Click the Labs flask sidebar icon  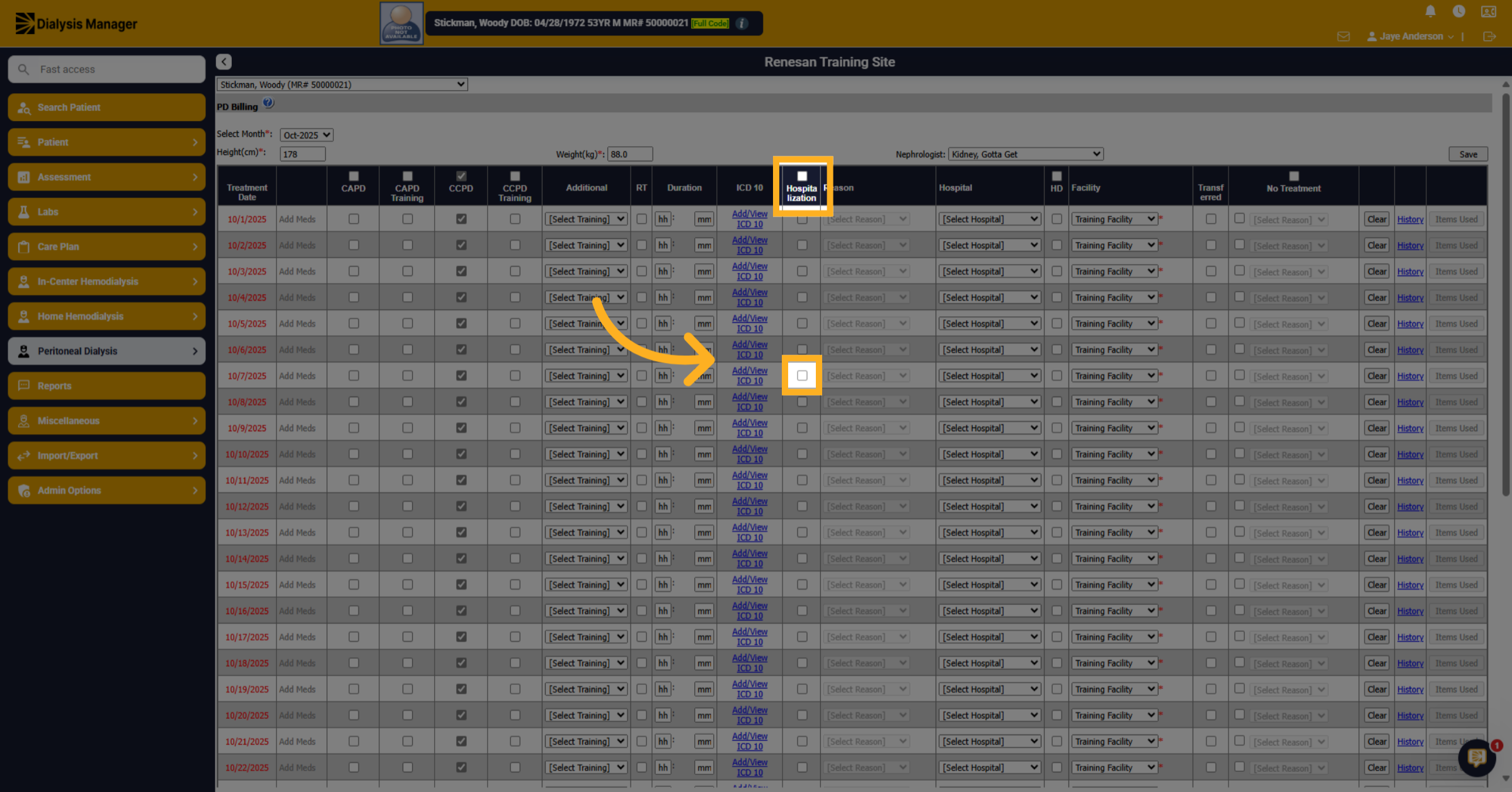point(24,212)
